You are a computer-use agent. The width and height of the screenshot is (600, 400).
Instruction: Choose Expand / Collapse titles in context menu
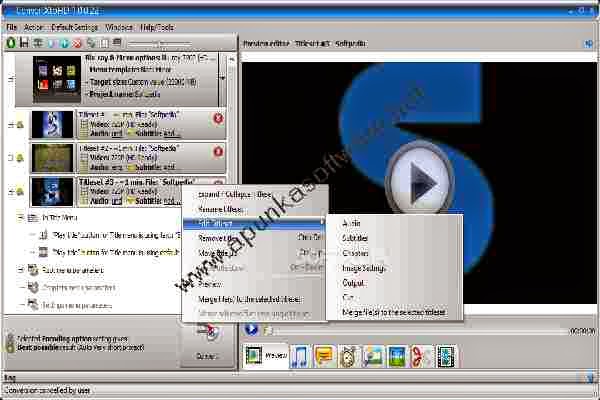[x=254, y=194]
